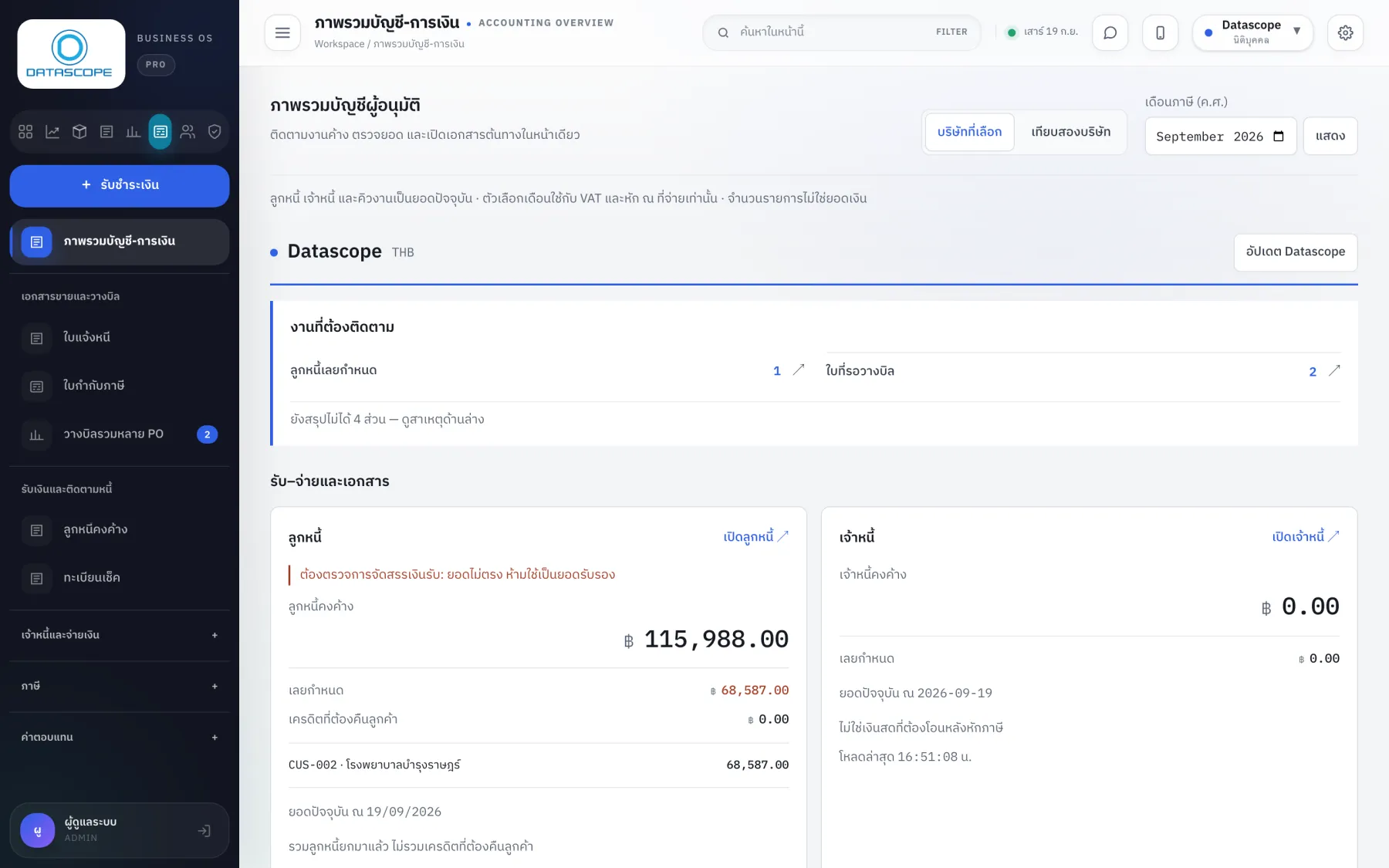Open ภาพรวมบัญชี-การเงิน in sidebar
This screenshot has width=1389, height=868.
pyautogui.click(x=120, y=242)
